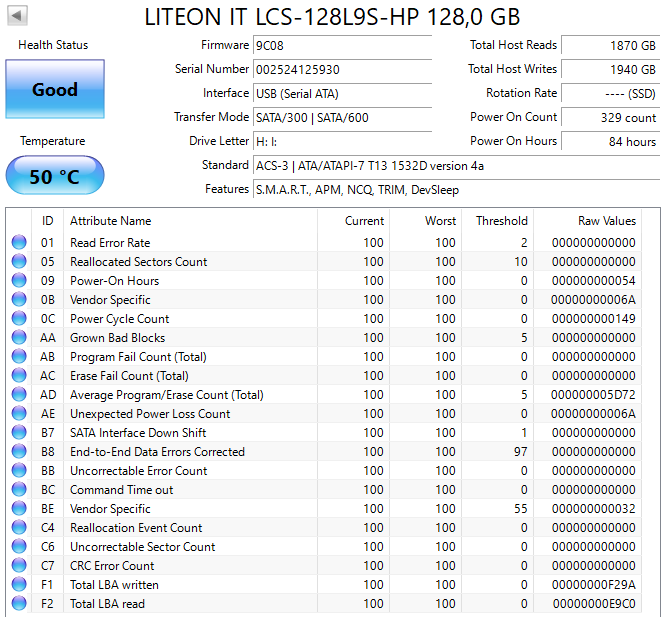Click status orb beside CRC Error Count
This screenshot has width=665, height=617.
(x=19, y=566)
